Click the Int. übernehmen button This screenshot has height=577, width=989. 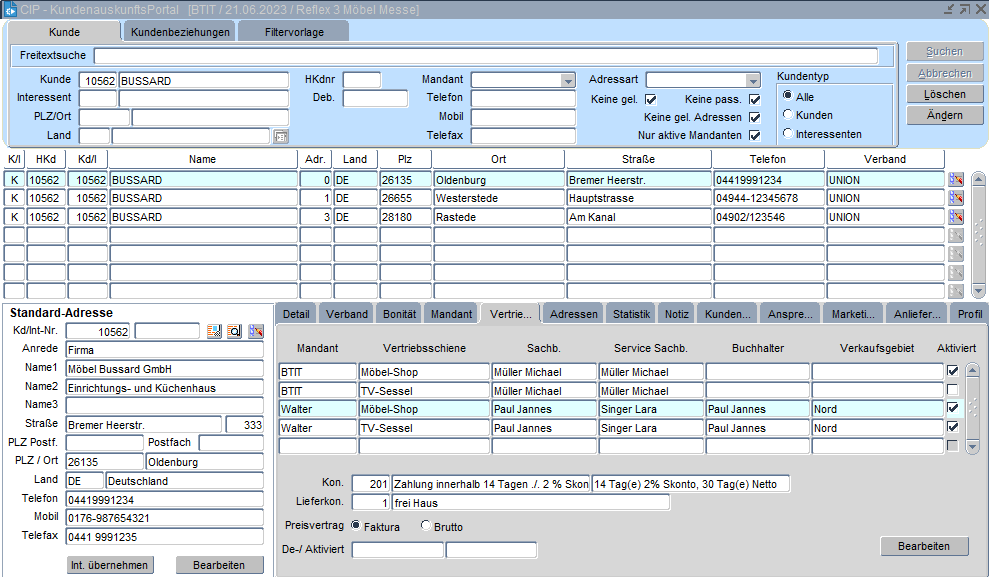(110, 565)
